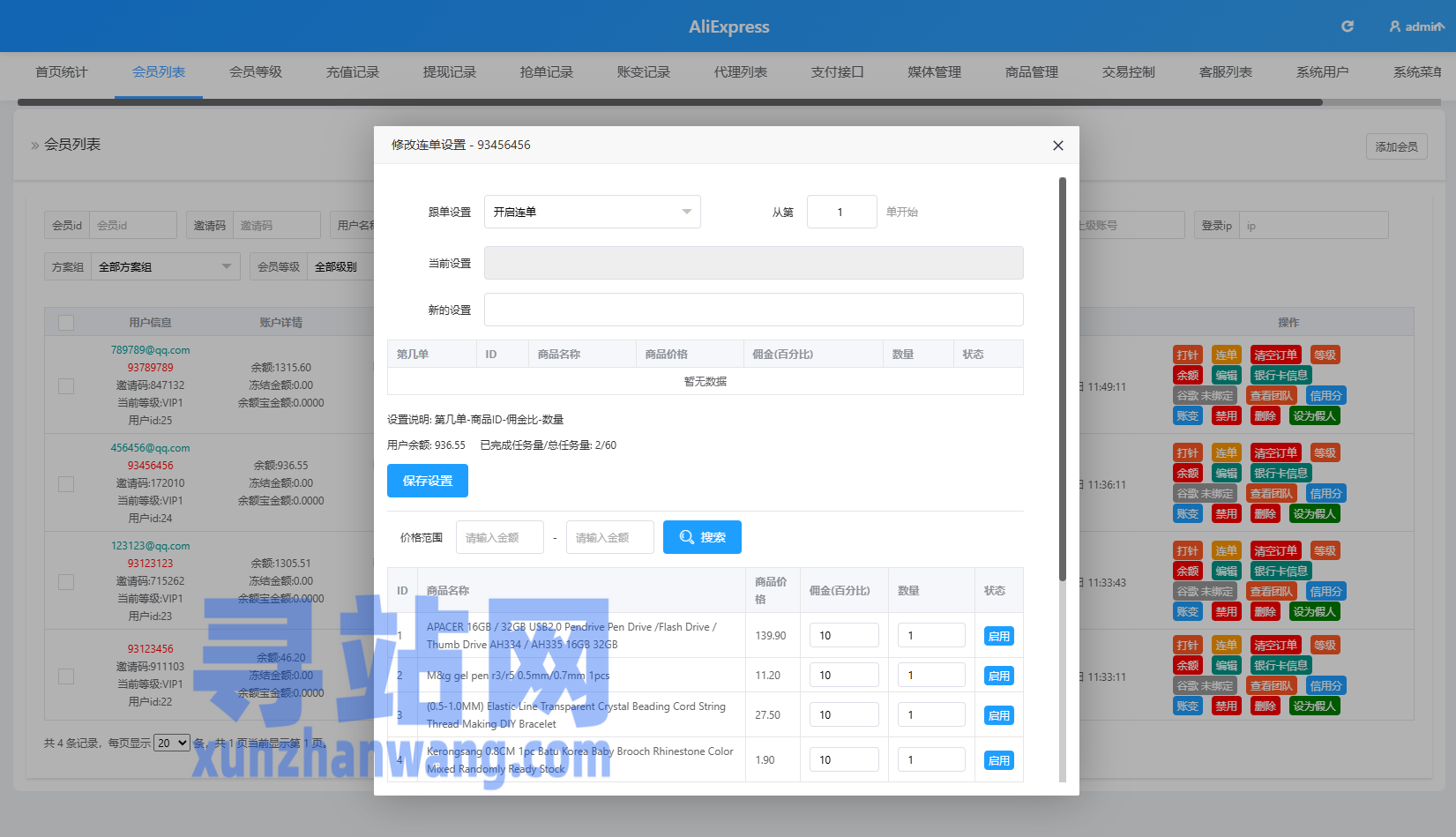Screen dimensions: 1456x837
Task: Go to the 客服列表 tab
Action: pyautogui.click(x=1226, y=72)
